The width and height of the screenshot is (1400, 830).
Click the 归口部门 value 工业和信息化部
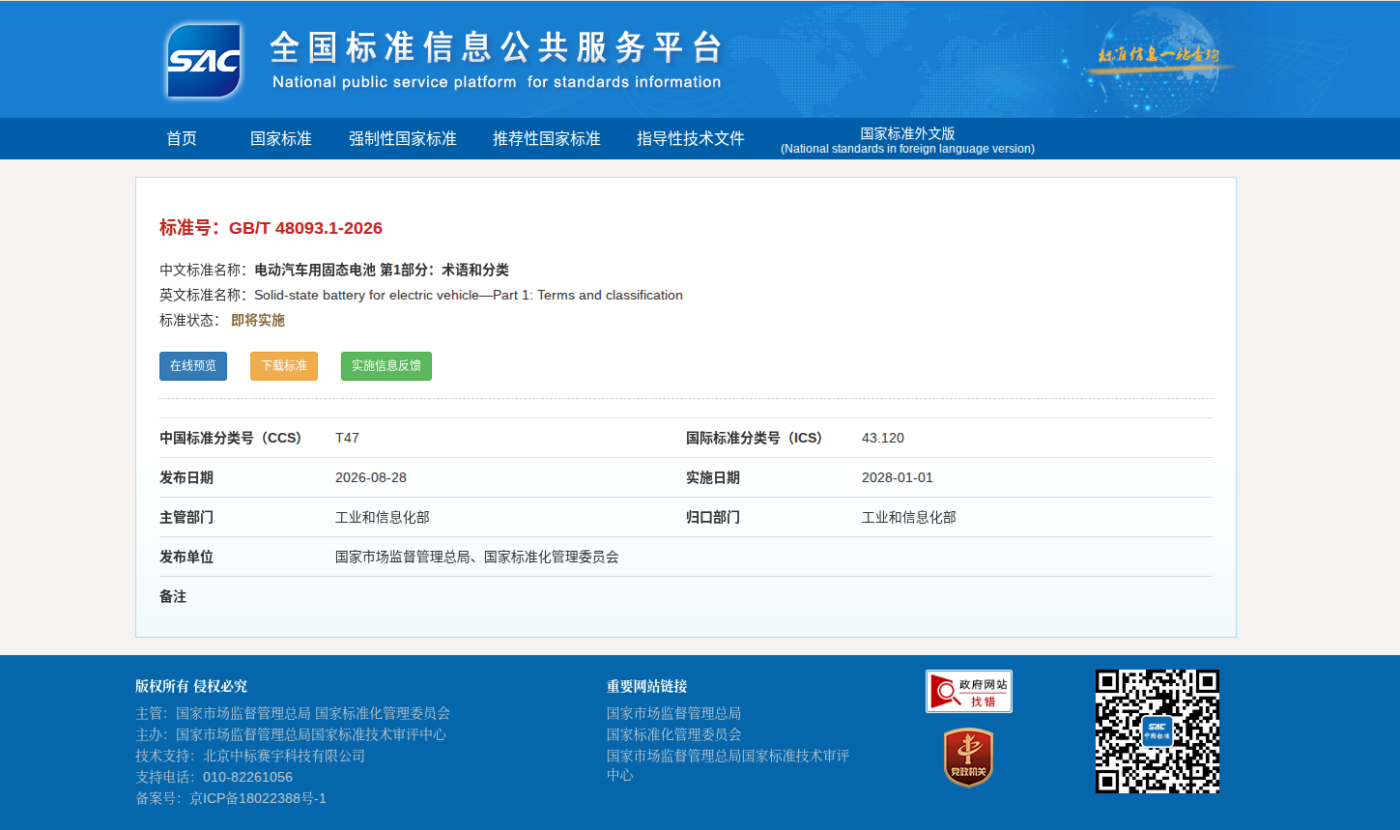[x=909, y=517]
